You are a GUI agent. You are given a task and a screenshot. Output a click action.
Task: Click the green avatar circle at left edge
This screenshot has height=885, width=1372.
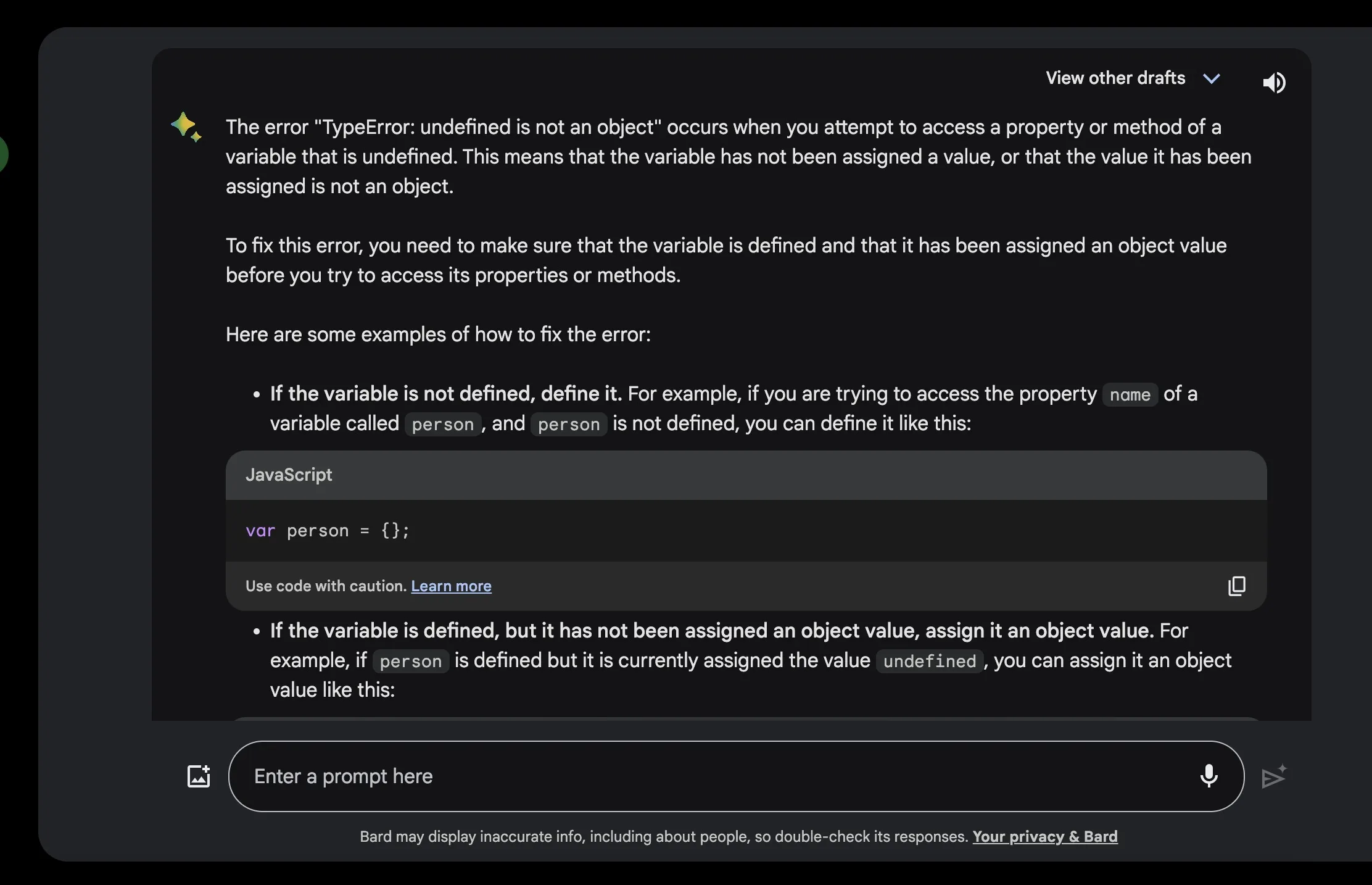(x=2, y=154)
